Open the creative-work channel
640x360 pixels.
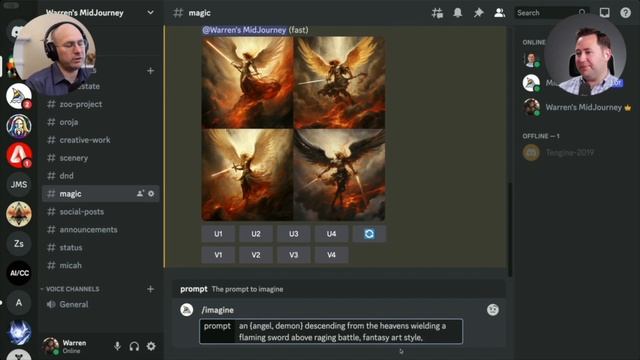coord(100,140)
